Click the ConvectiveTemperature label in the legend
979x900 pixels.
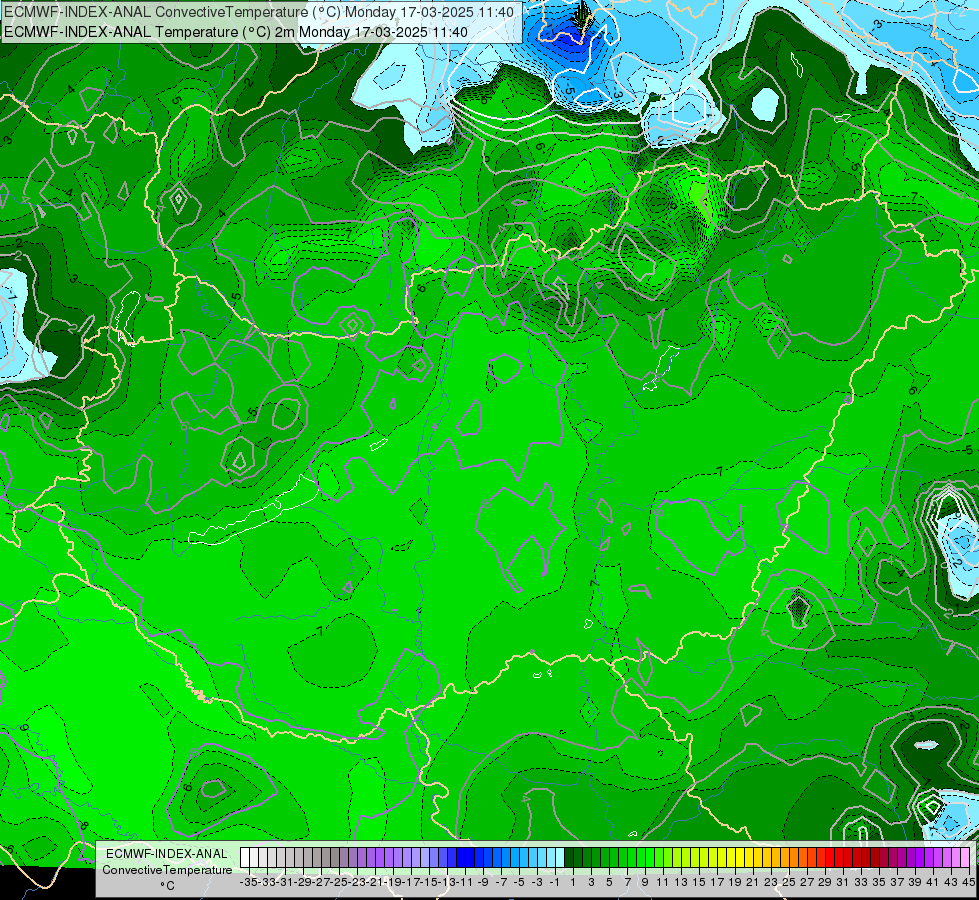coord(167,869)
